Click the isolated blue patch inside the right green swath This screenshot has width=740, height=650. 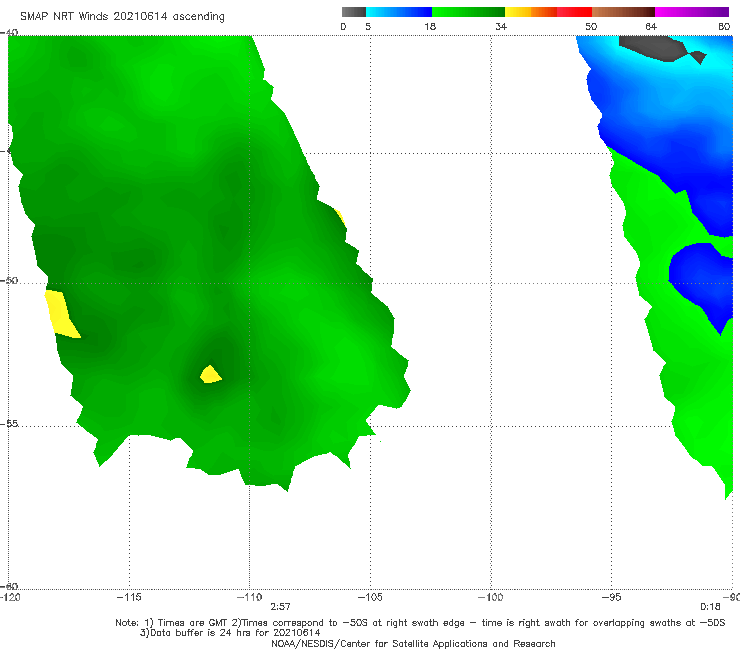tap(700, 284)
